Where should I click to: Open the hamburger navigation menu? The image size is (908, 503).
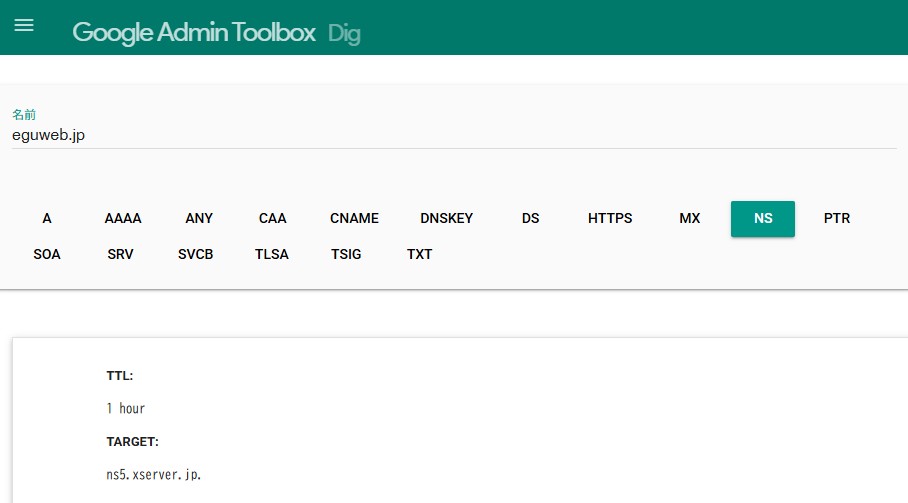click(24, 25)
